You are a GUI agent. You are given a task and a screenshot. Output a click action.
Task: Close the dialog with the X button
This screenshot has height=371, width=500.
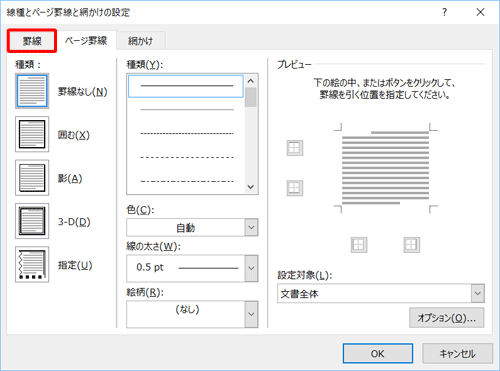tap(480, 12)
